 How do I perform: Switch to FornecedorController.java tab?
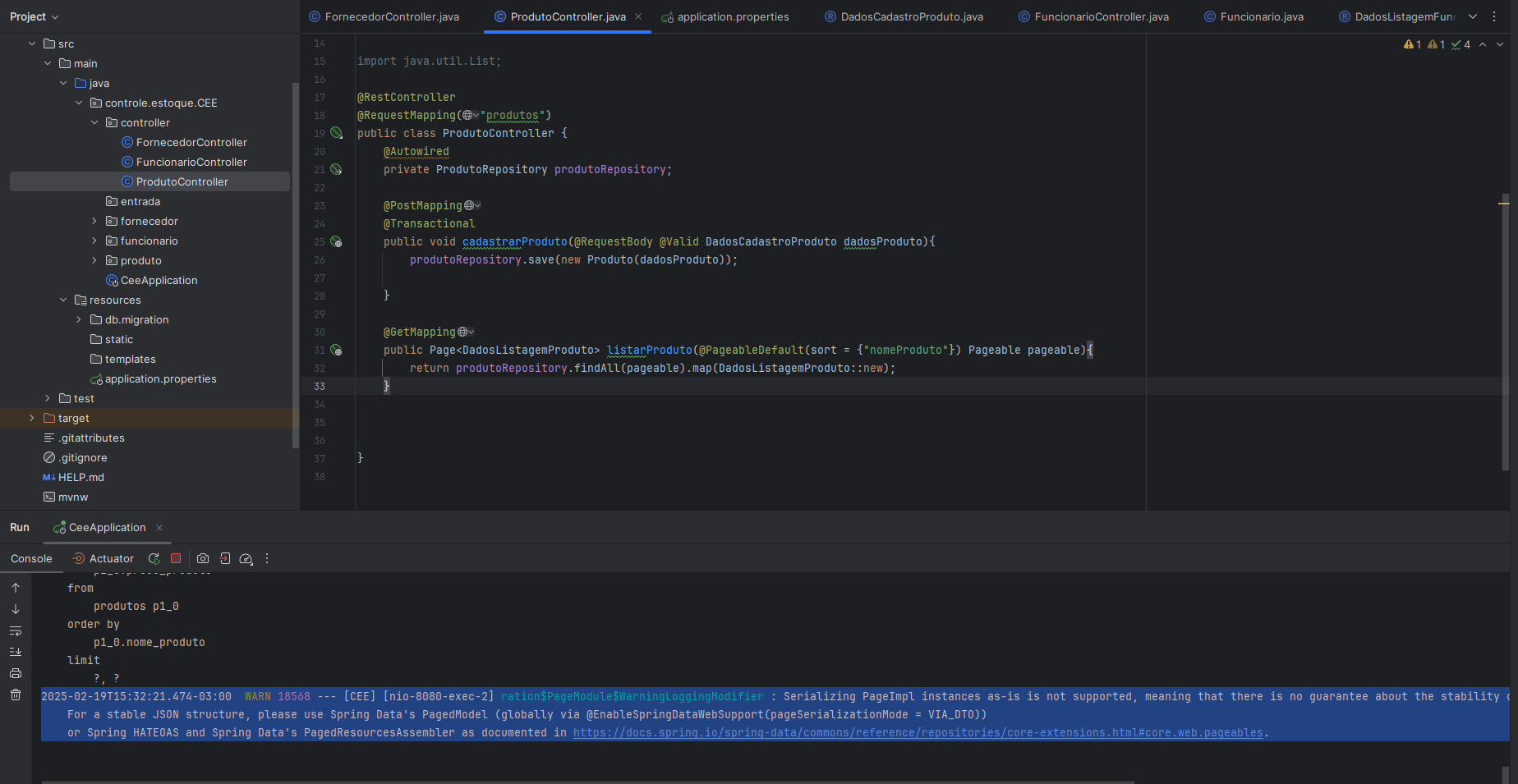click(384, 16)
